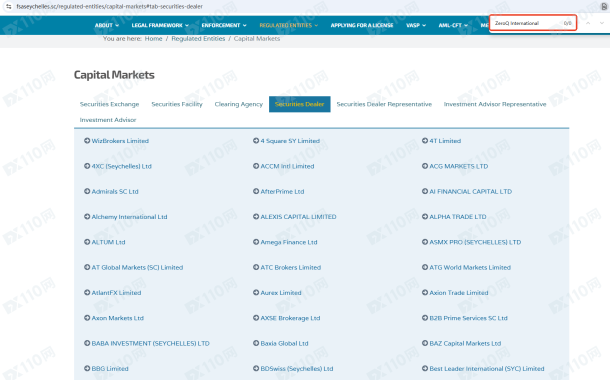Open BAZ Capital Markets Ltd entry

point(465,343)
